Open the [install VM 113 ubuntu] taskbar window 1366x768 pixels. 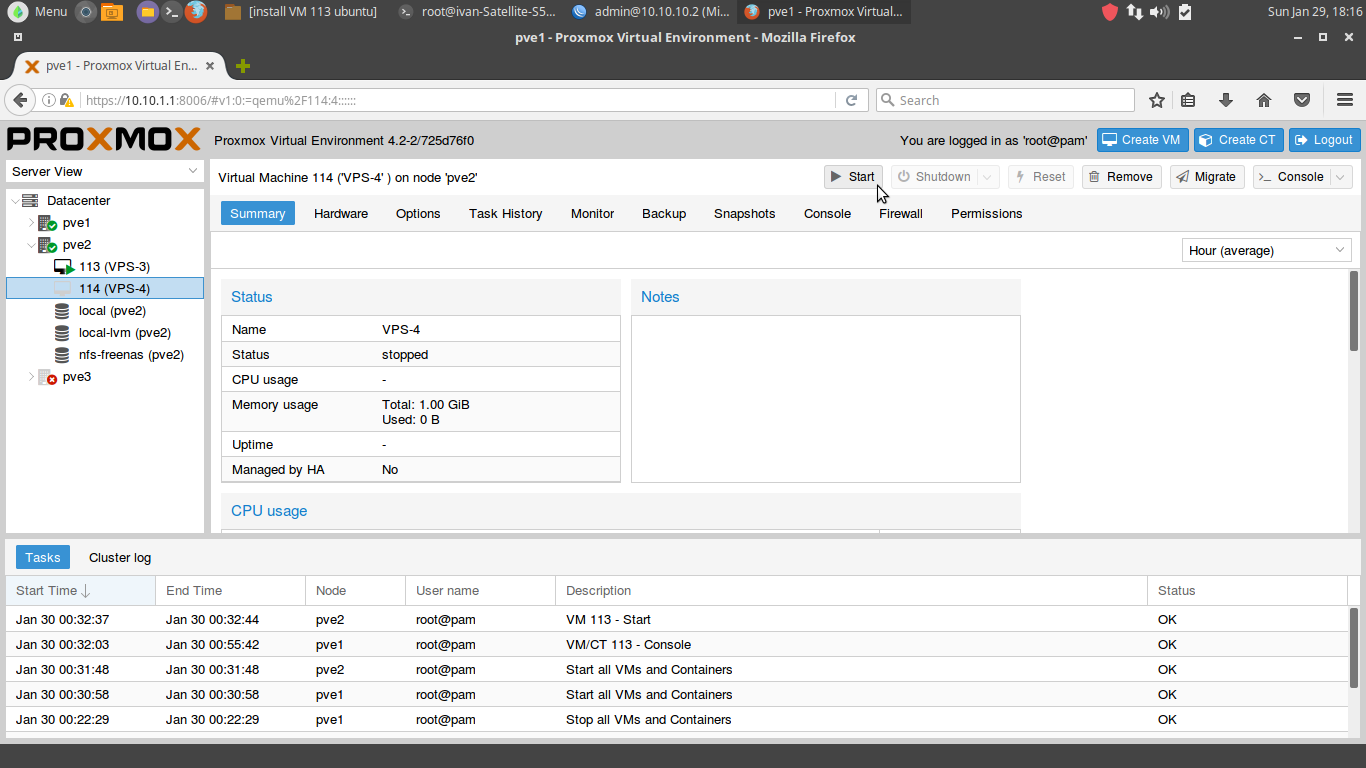point(301,12)
